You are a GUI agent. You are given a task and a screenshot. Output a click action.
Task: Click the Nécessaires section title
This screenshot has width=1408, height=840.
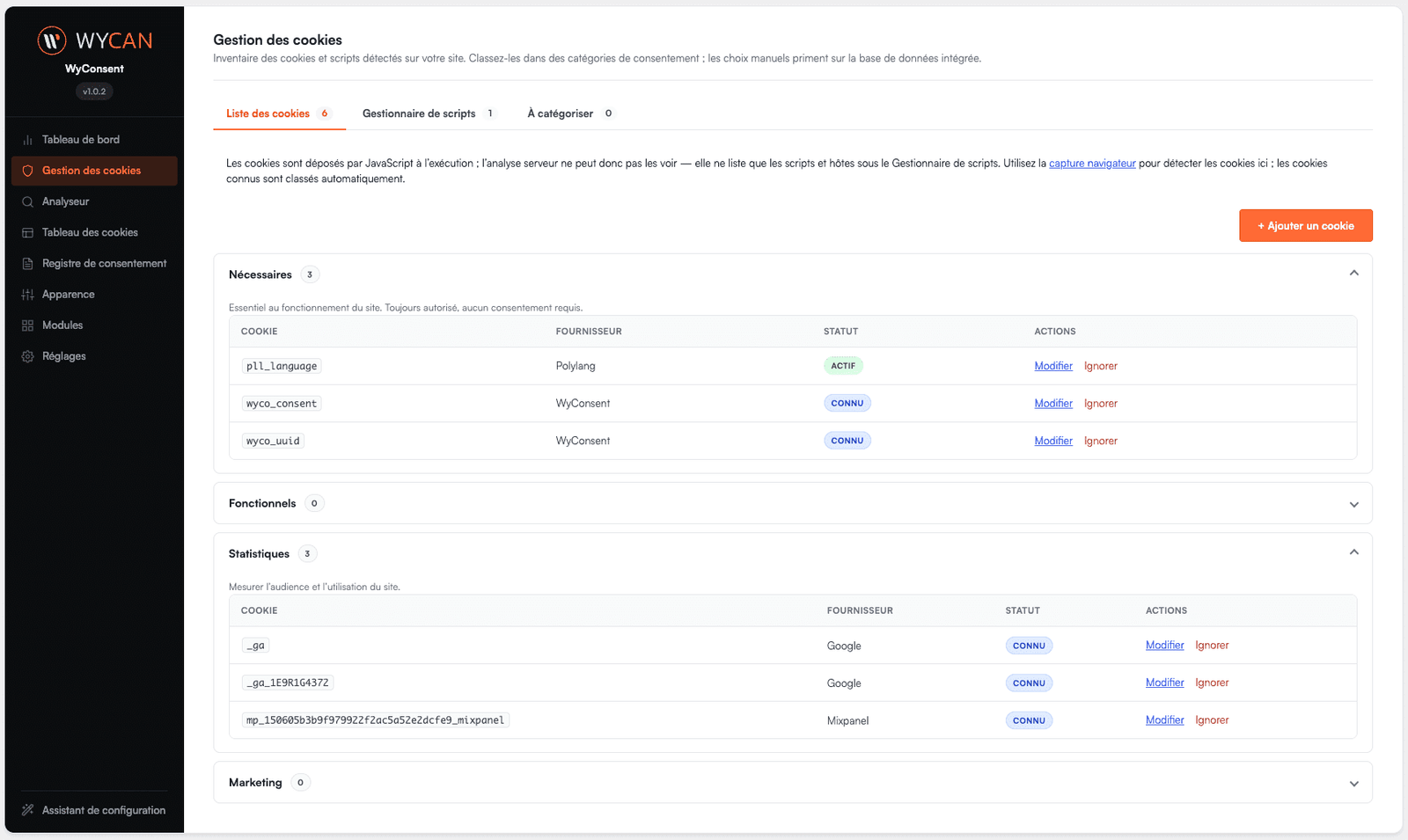click(260, 274)
